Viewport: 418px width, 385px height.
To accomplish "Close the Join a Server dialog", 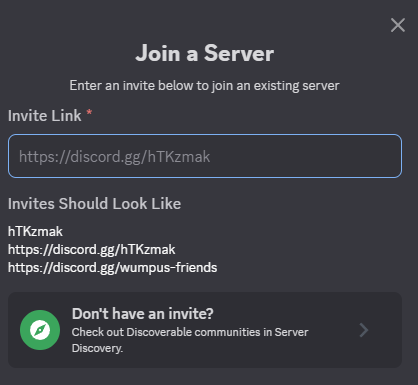I will [x=398, y=25].
